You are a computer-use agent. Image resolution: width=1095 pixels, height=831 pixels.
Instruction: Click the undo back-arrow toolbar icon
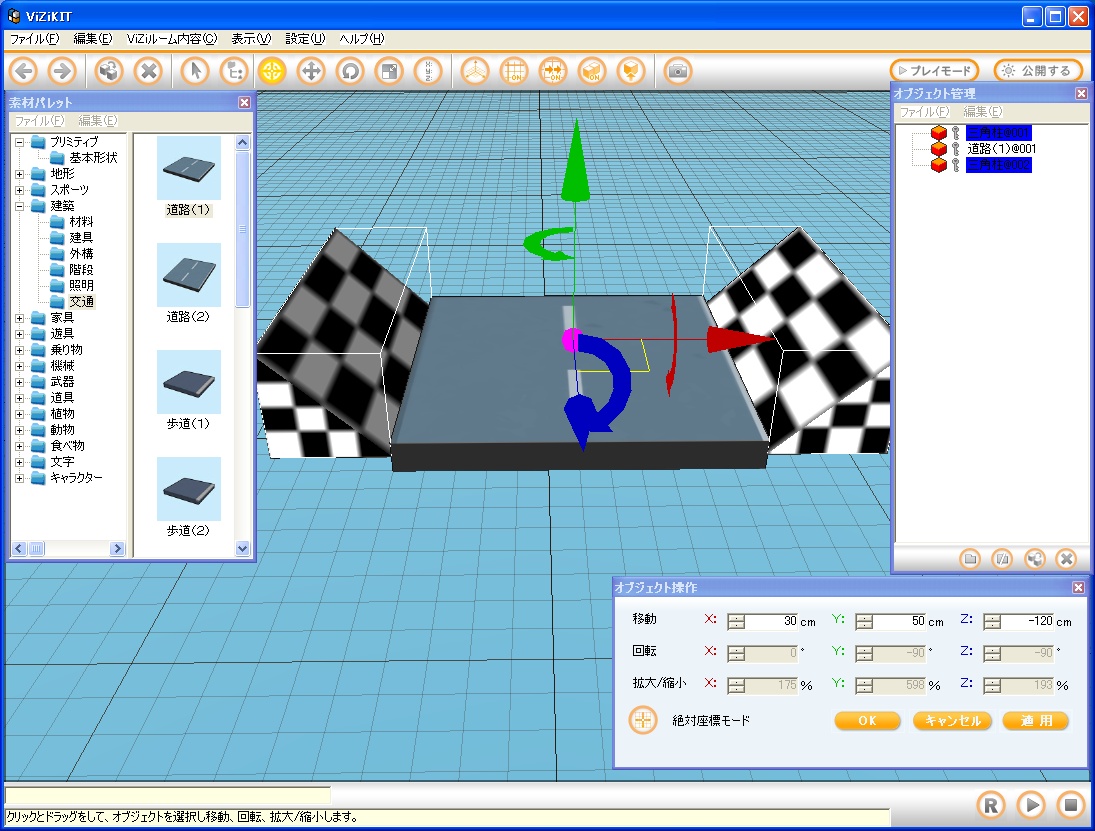[x=24, y=71]
